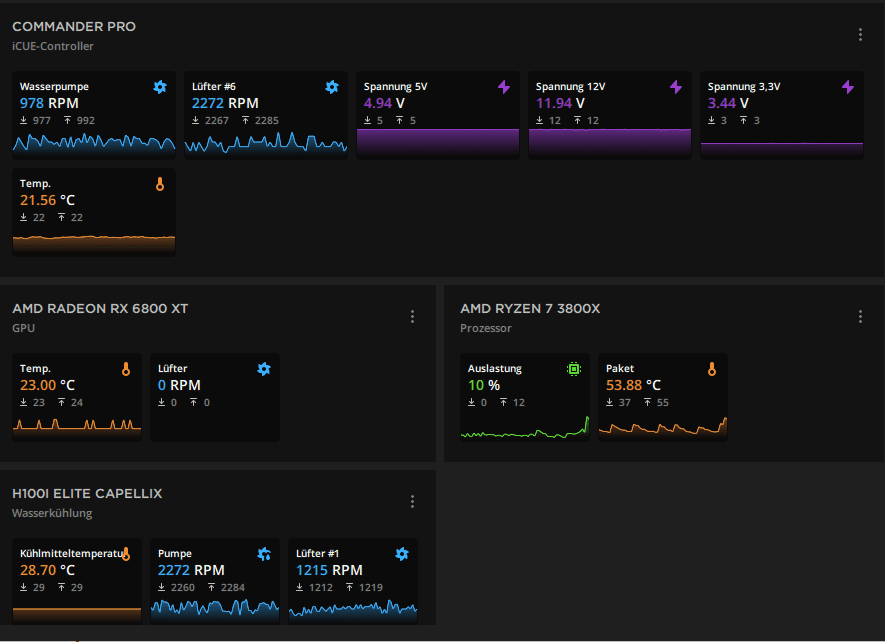Click the fan icon on GPU Lüfter tile
Image resolution: width=885 pixels, height=642 pixels.
coord(264,369)
